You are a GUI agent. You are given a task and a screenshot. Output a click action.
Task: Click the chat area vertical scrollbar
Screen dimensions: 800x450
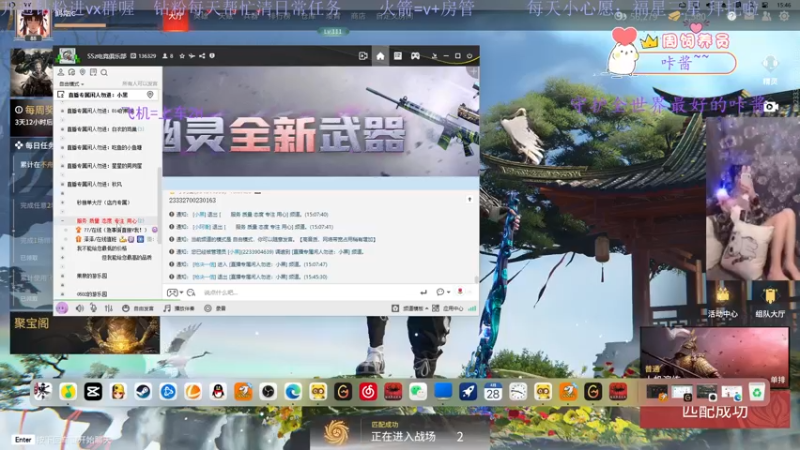coord(477,279)
